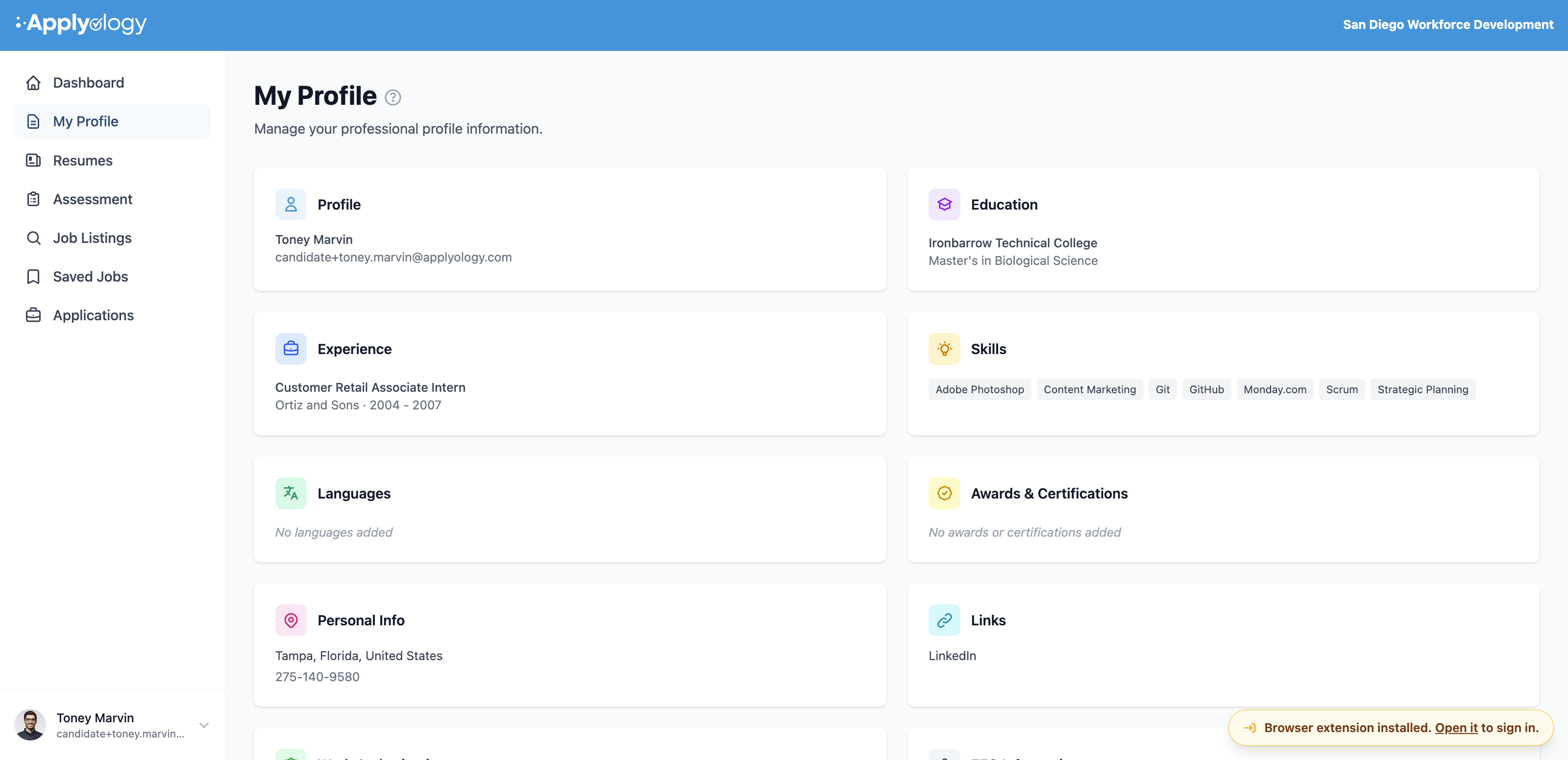Click the Saved Jobs bookmark icon
Viewport: 1568px width, 760px height.
(x=33, y=277)
